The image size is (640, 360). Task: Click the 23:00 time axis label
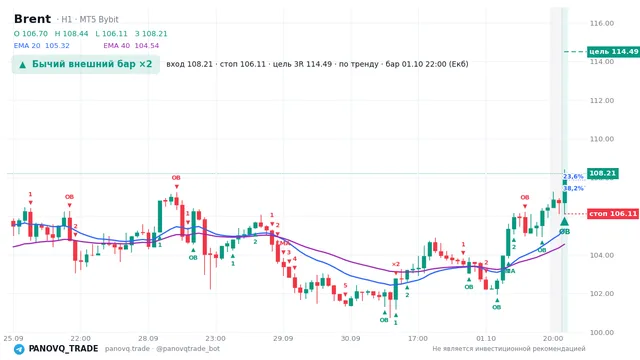pyautogui.click(x=215, y=338)
